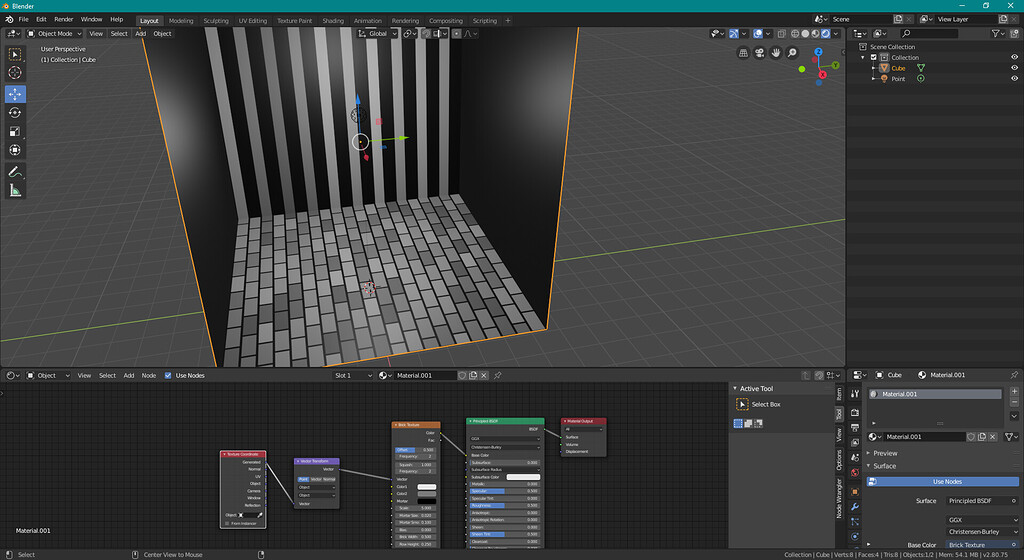Switch to solid viewport shading
Image resolution: width=1024 pixels, height=560 pixels.
(805, 33)
